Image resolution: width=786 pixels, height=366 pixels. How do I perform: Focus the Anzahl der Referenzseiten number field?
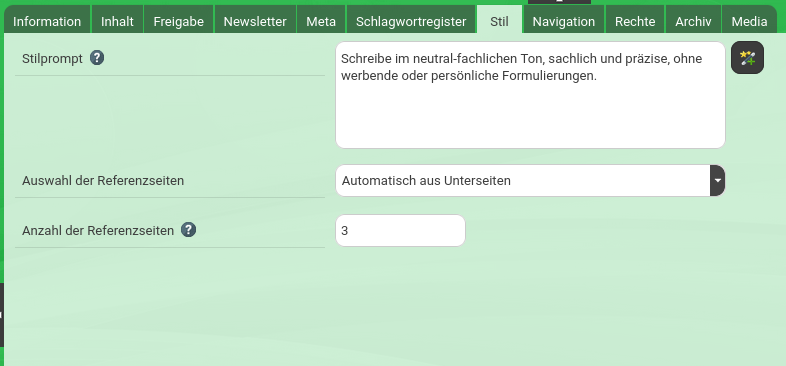pyautogui.click(x=401, y=231)
